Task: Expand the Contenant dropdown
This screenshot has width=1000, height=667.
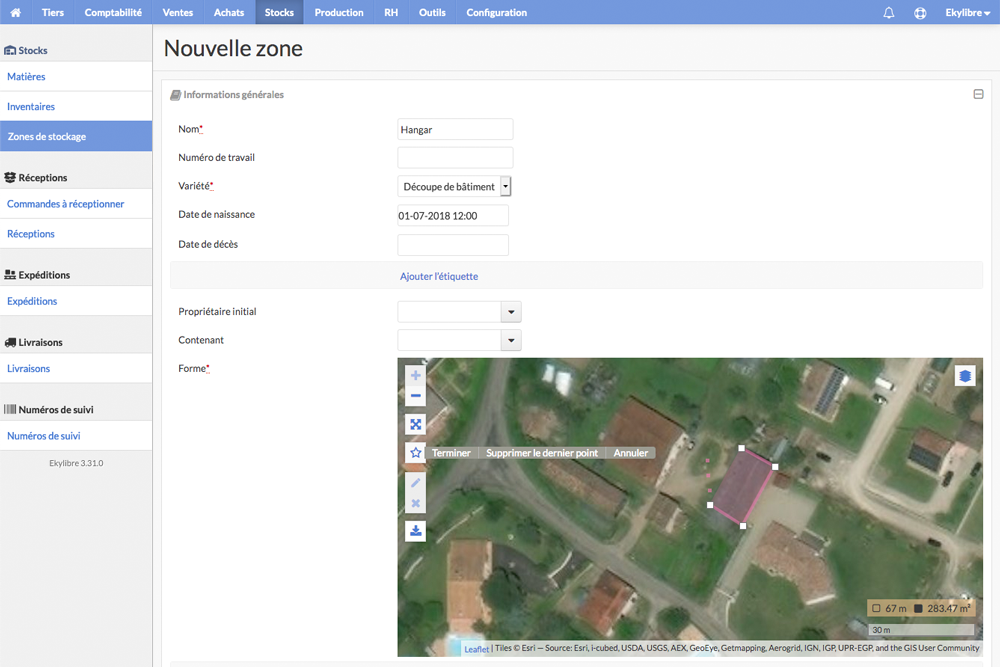Action: coord(511,341)
